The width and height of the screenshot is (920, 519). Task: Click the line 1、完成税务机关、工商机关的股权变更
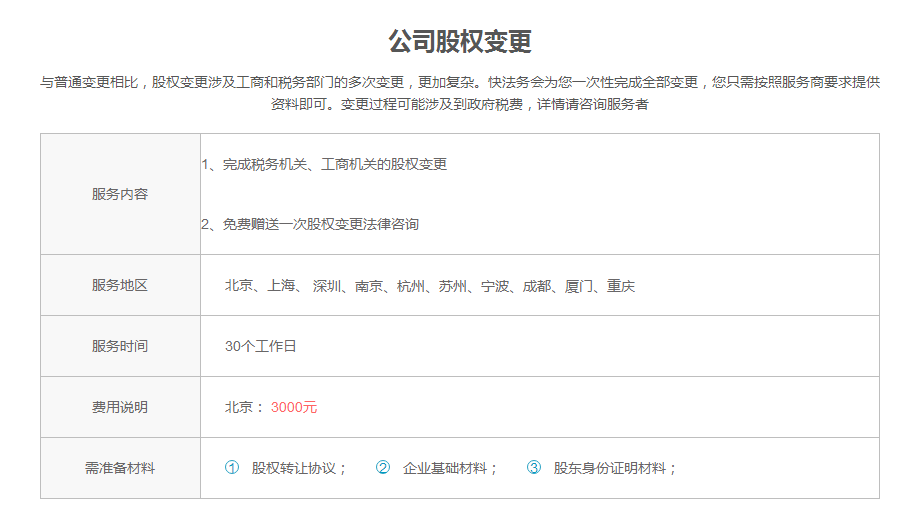324,164
